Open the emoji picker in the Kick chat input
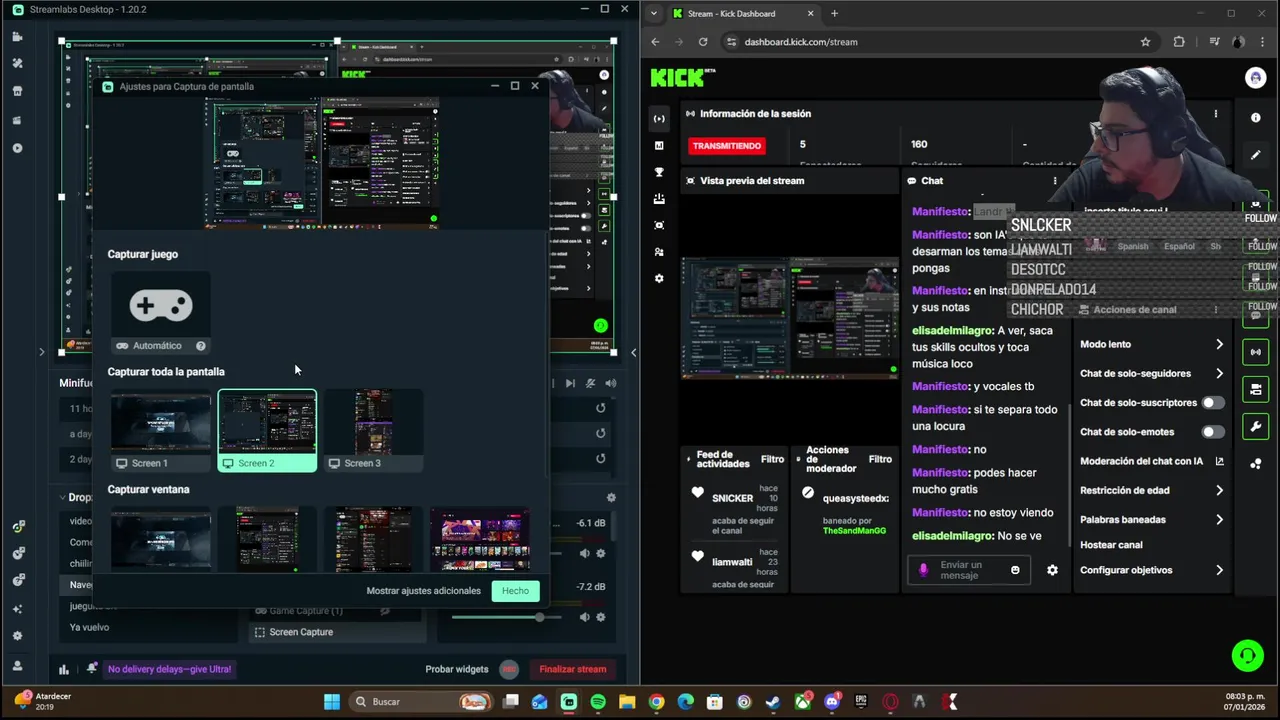The image size is (1280, 720). [x=1015, y=570]
